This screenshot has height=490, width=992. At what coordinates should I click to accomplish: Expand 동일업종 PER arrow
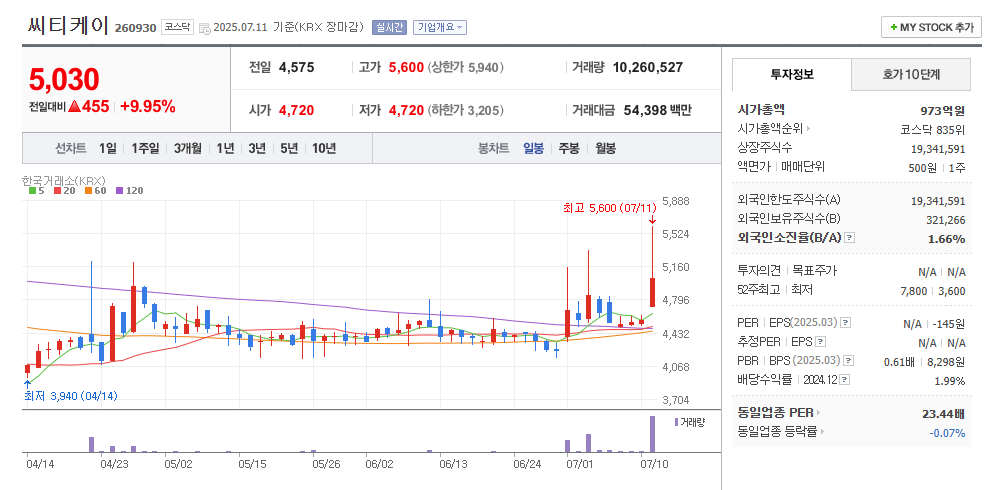coord(818,413)
